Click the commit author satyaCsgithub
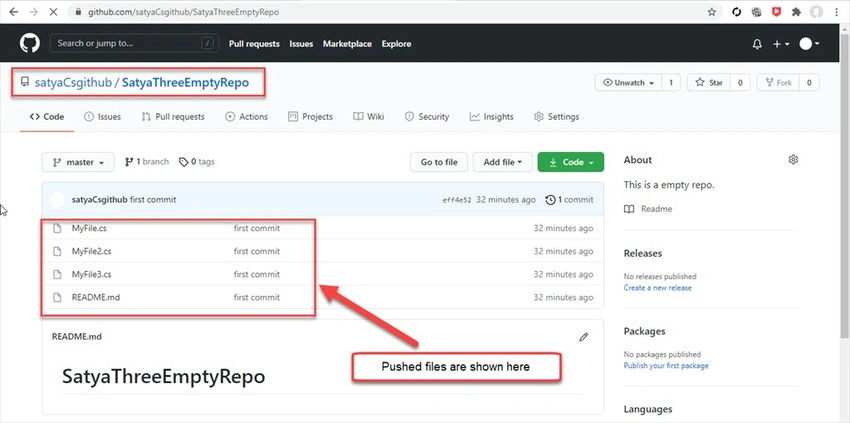This screenshot has width=850, height=423. point(99,200)
